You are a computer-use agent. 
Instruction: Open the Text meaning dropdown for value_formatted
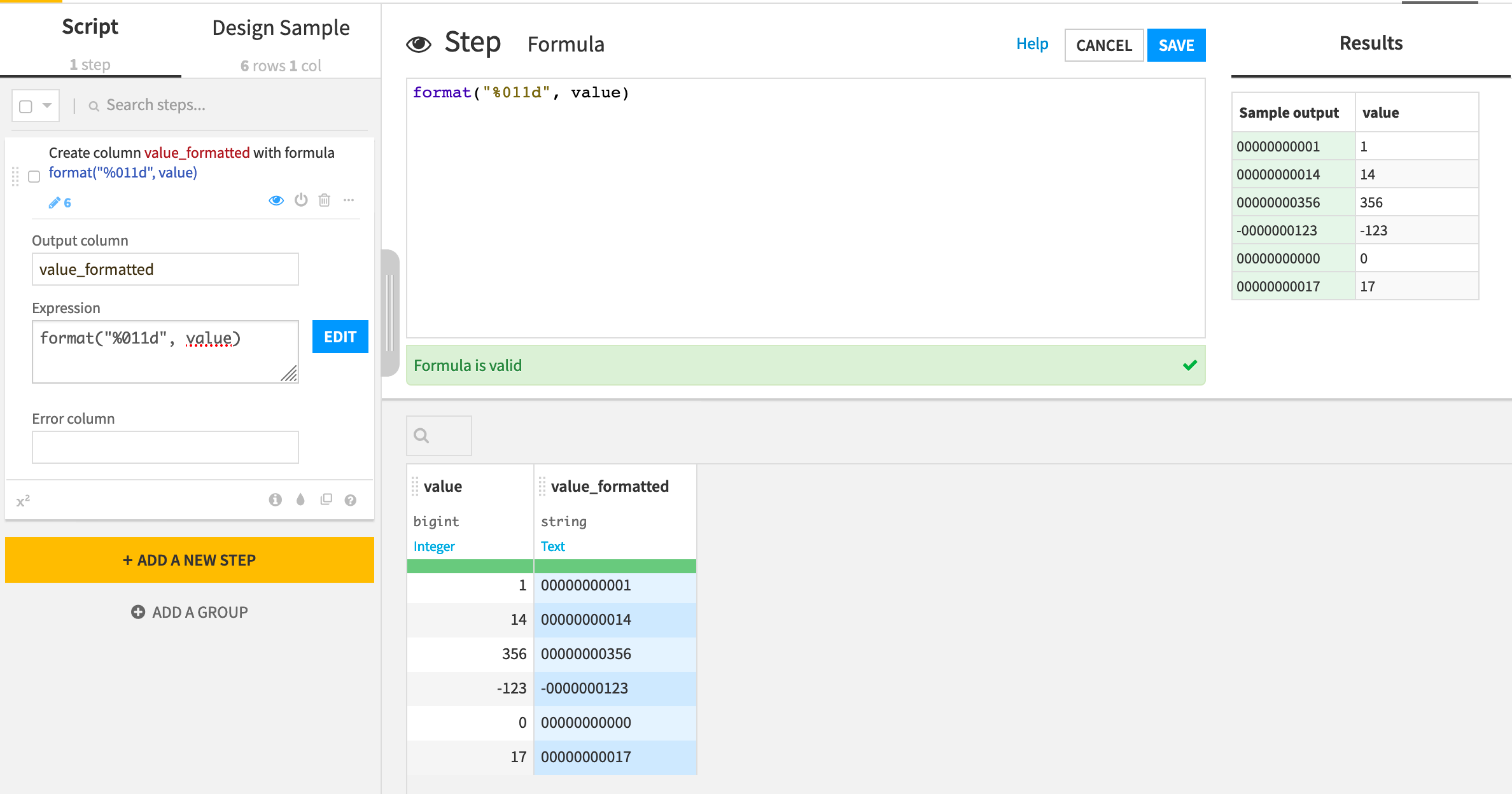click(552, 547)
